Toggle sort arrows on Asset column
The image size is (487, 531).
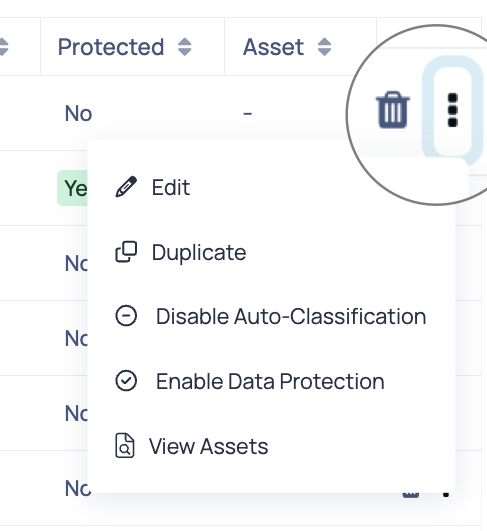coord(324,47)
